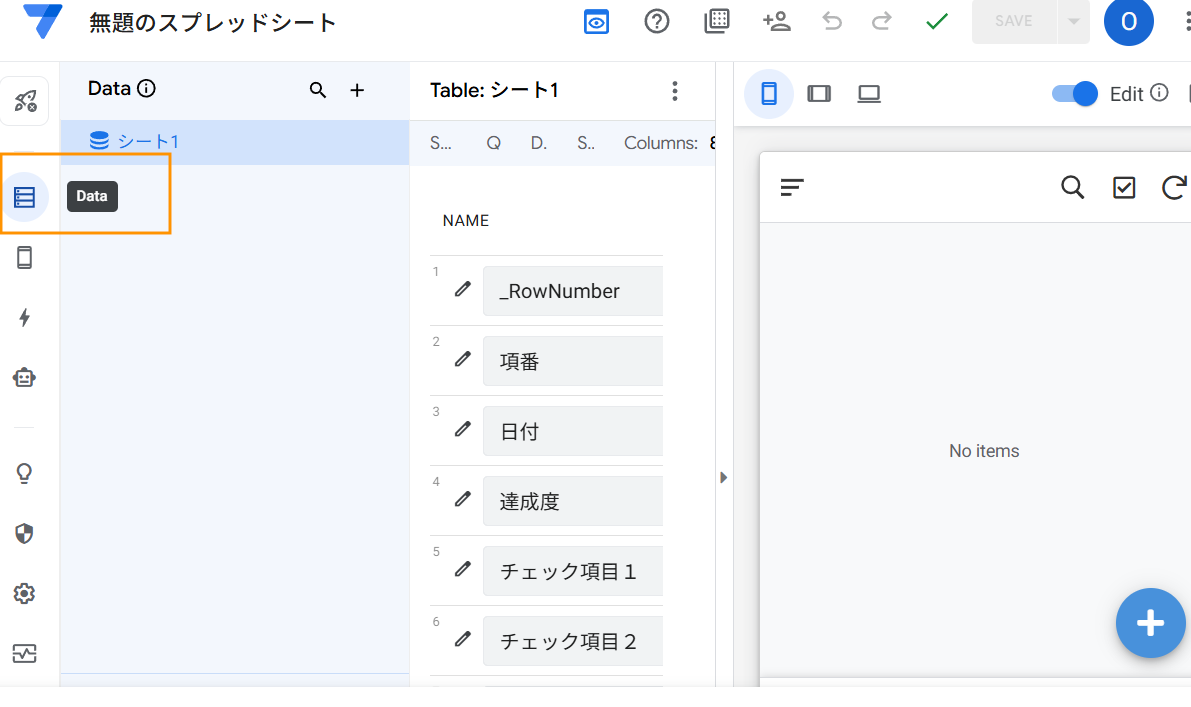Click the チェック項目１ column name field
The width and height of the screenshot is (1191, 707).
pos(572,571)
